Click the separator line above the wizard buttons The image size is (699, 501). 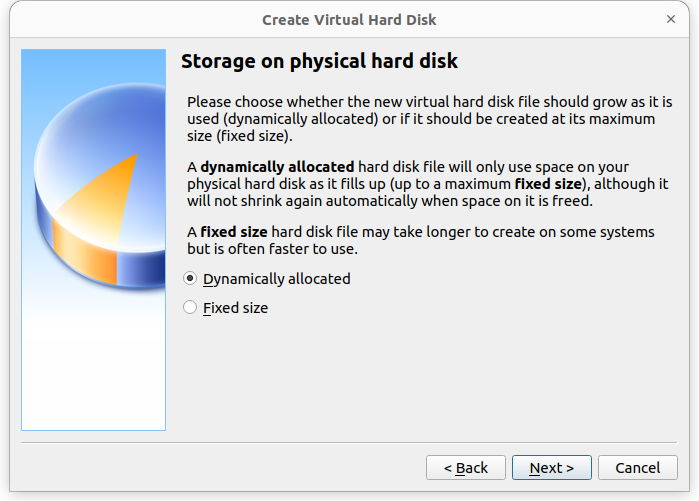pos(349,440)
